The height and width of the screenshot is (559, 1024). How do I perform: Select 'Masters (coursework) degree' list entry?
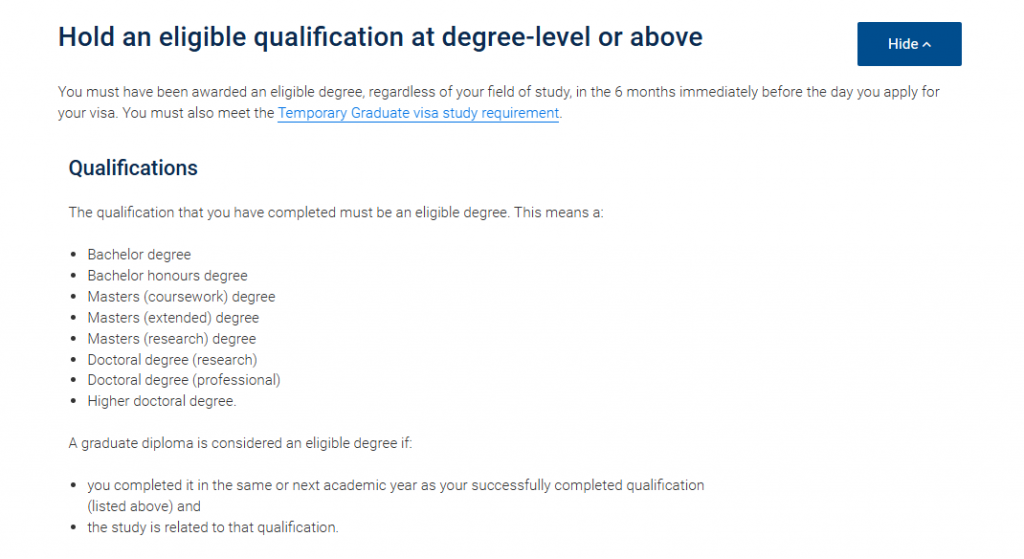[181, 296]
